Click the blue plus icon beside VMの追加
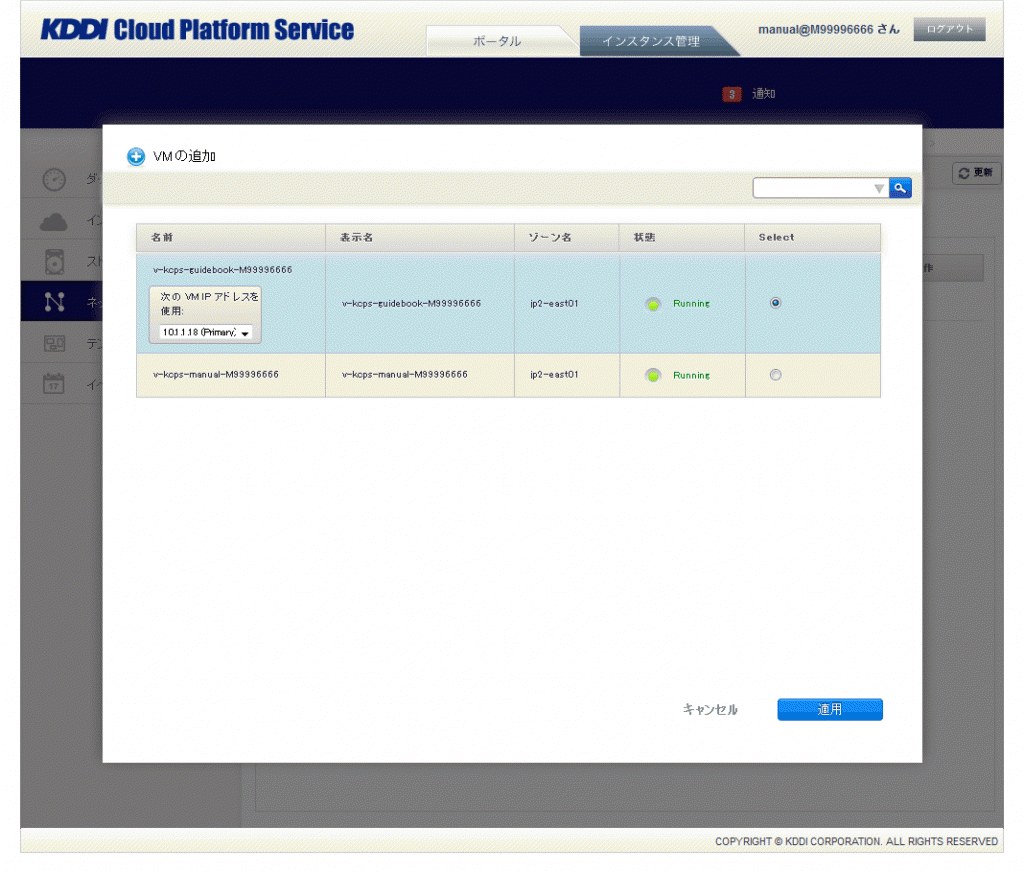 pyautogui.click(x=136, y=157)
